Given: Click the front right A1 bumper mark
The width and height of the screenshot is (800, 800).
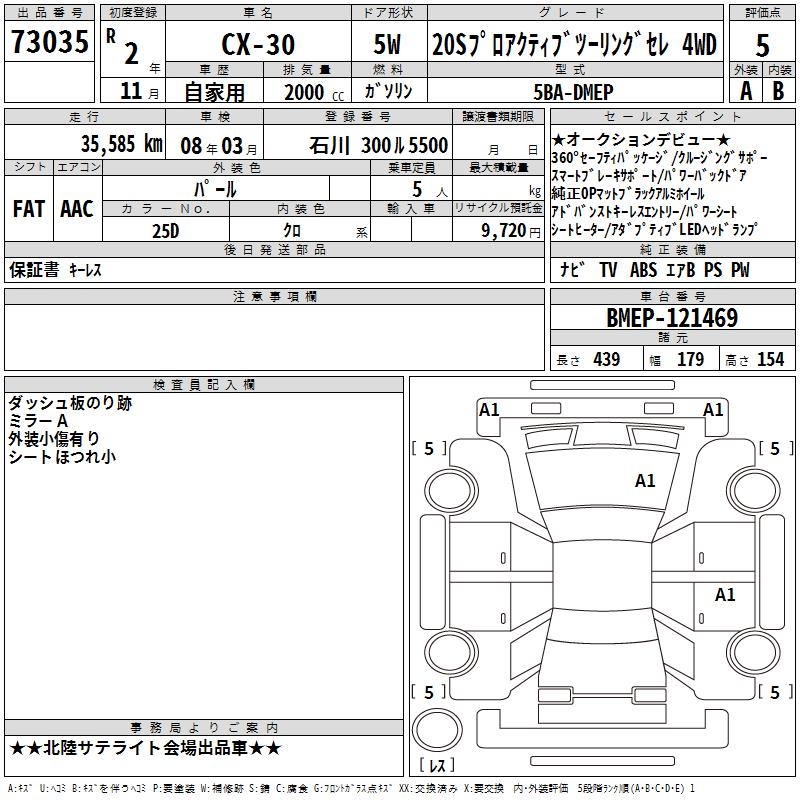Looking at the screenshot, I should tap(713, 410).
